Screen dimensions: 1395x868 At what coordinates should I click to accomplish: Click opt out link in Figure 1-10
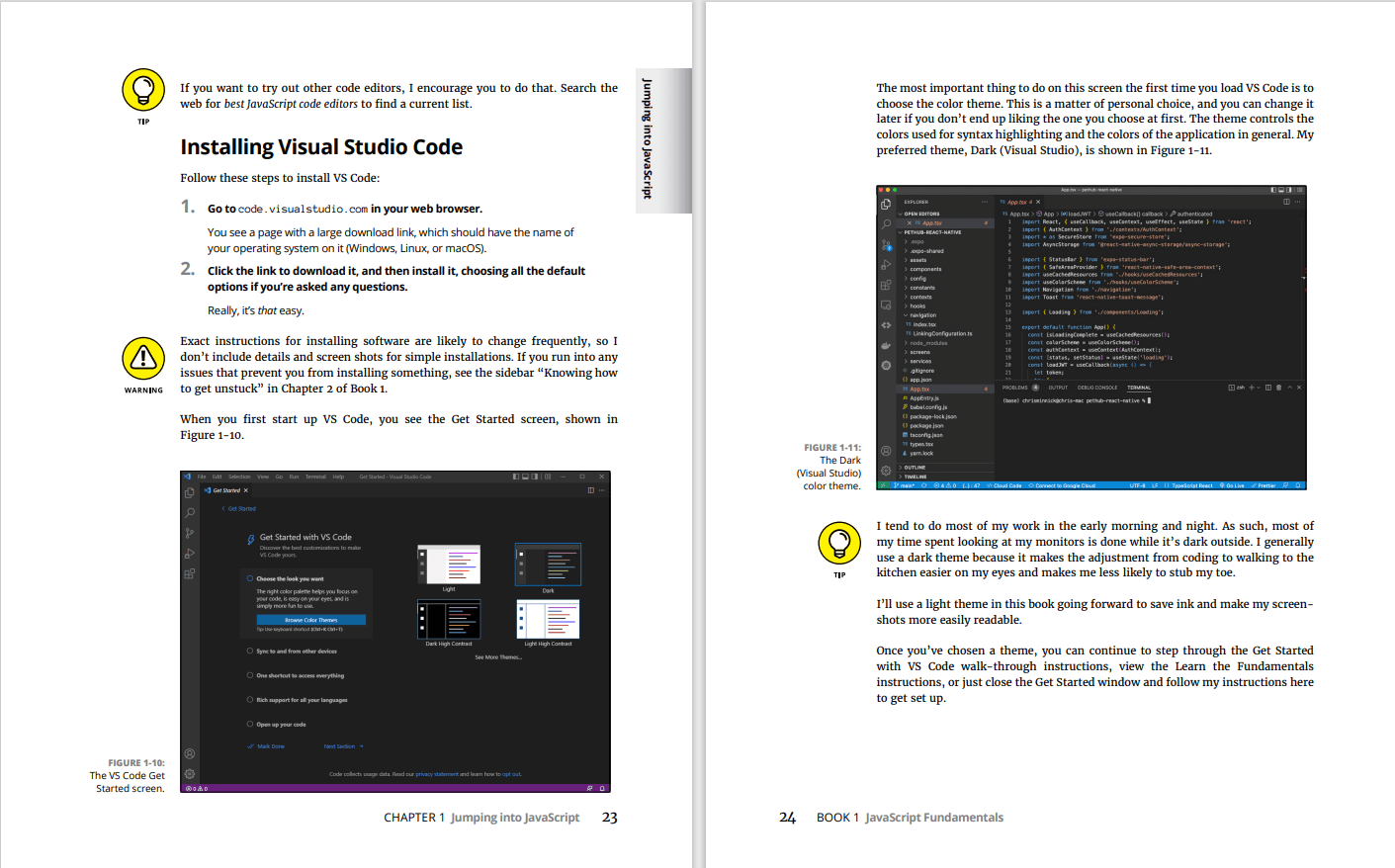coord(511,774)
